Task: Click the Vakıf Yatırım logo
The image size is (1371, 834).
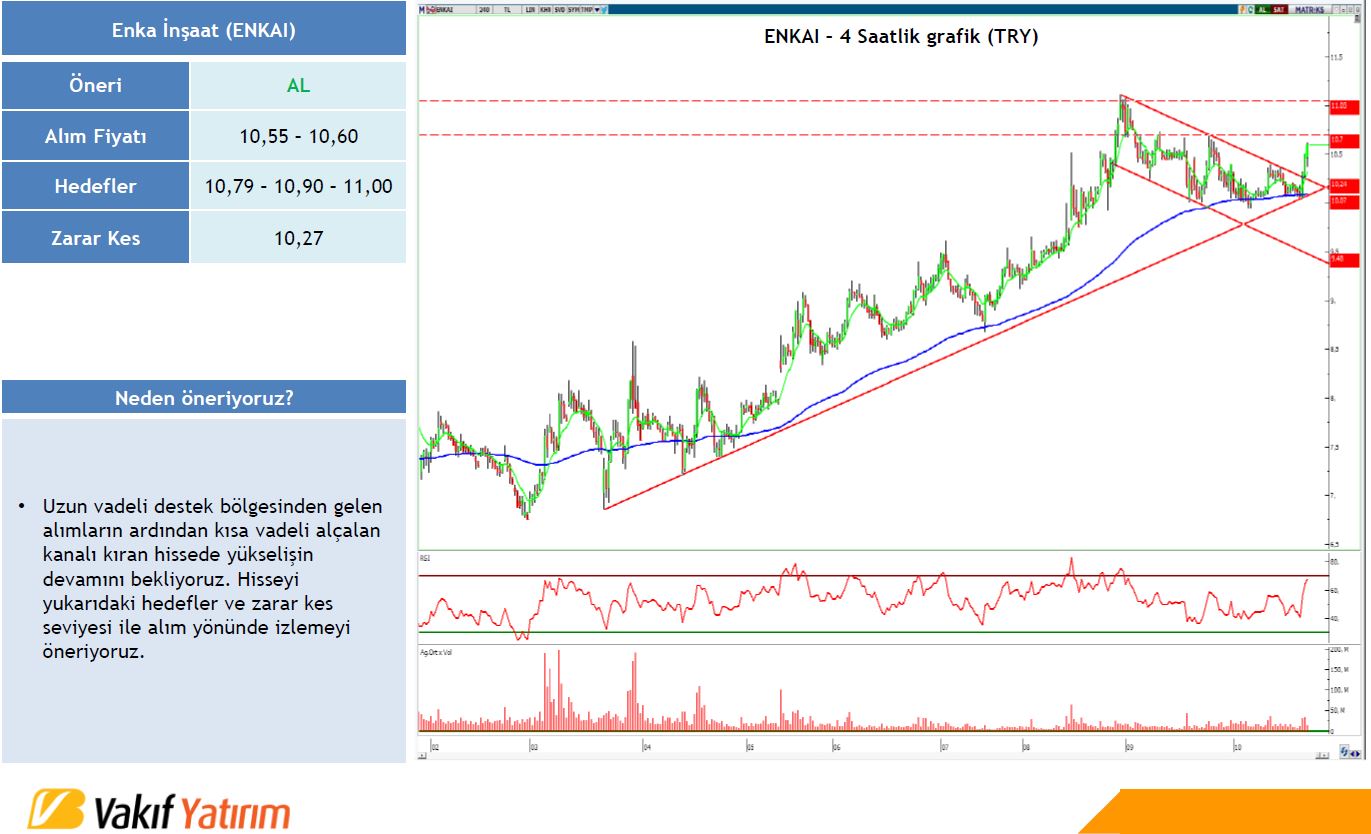Action: [160, 809]
